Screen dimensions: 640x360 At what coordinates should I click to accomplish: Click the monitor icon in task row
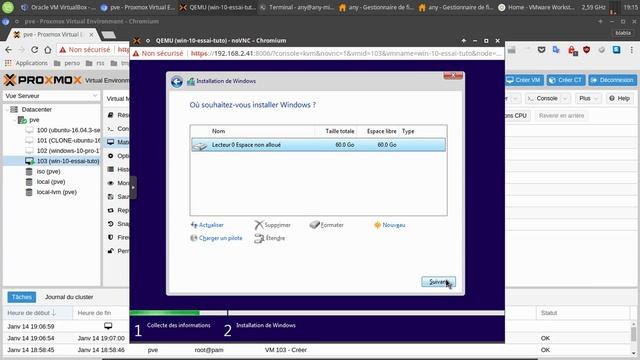(108, 326)
